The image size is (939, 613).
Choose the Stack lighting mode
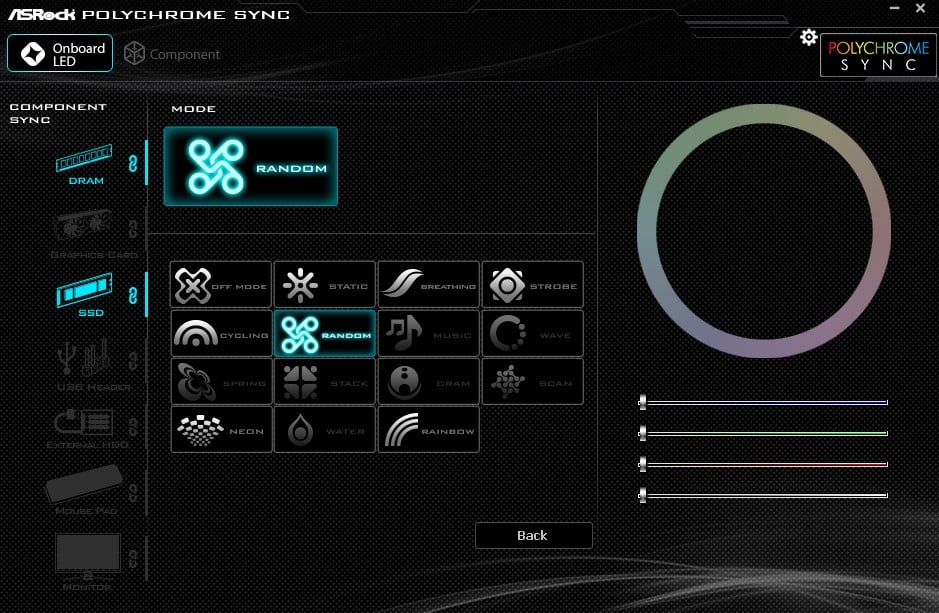(325, 381)
